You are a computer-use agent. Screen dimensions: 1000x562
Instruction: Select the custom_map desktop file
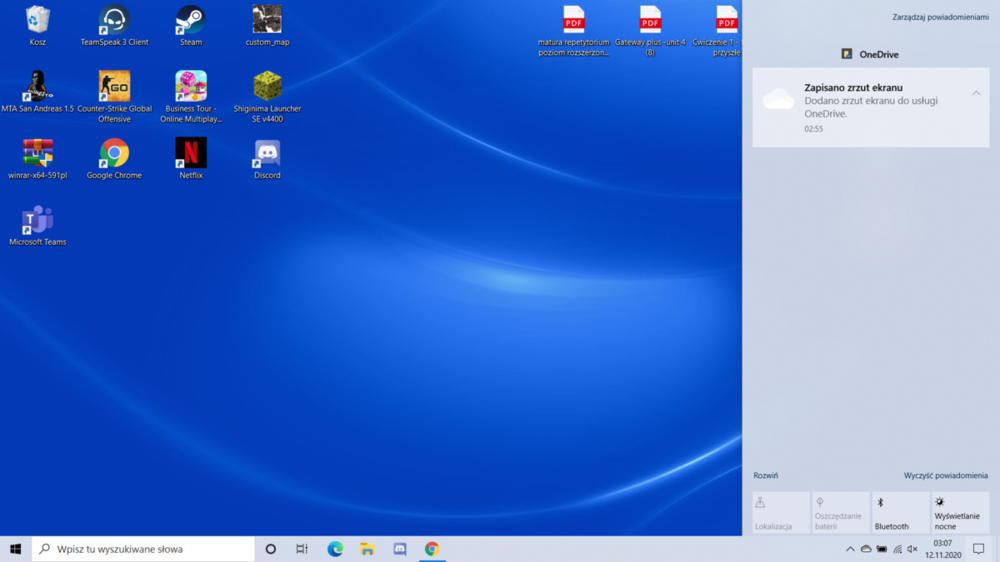click(267, 26)
